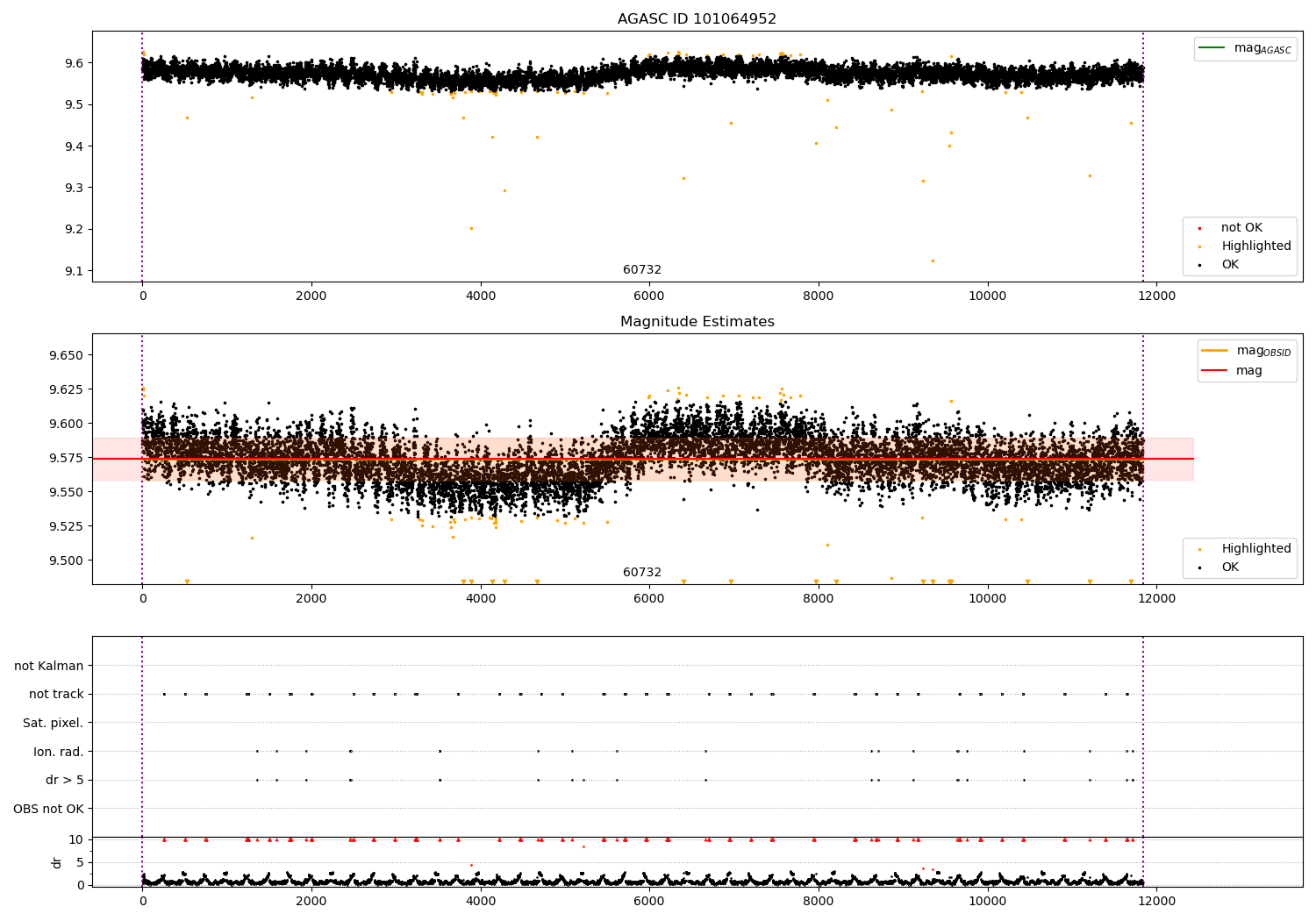Viewport: 1316px width, 921px height.
Task: Click the '9.575' y-axis tick label
Action: point(67,458)
